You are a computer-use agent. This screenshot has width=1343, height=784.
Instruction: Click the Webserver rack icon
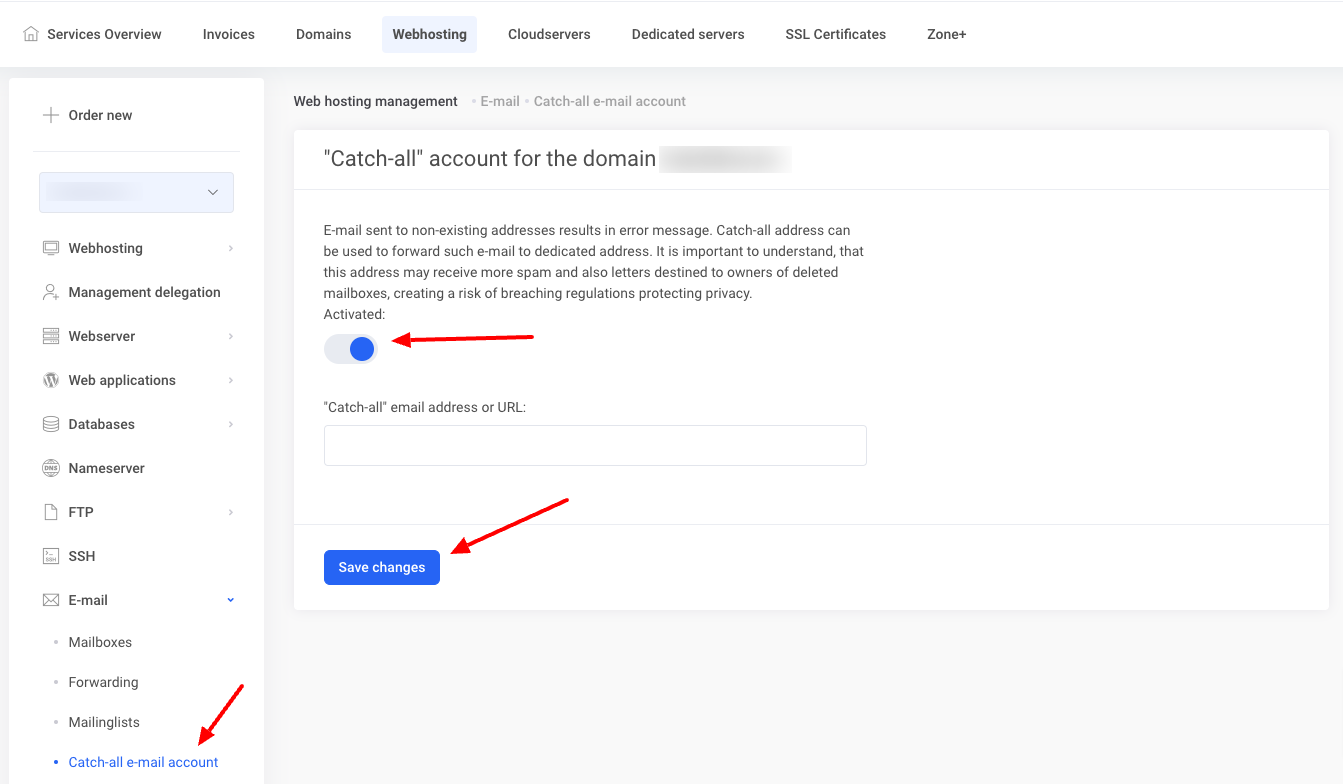point(51,336)
